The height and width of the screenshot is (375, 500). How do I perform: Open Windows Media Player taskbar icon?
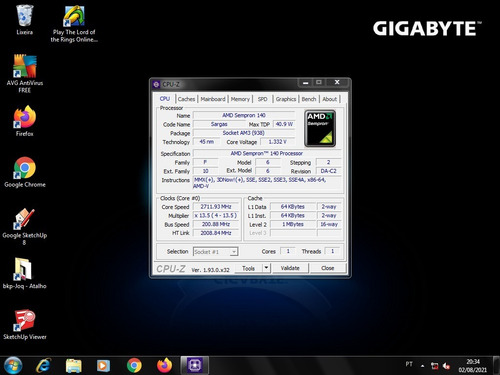[103, 365]
